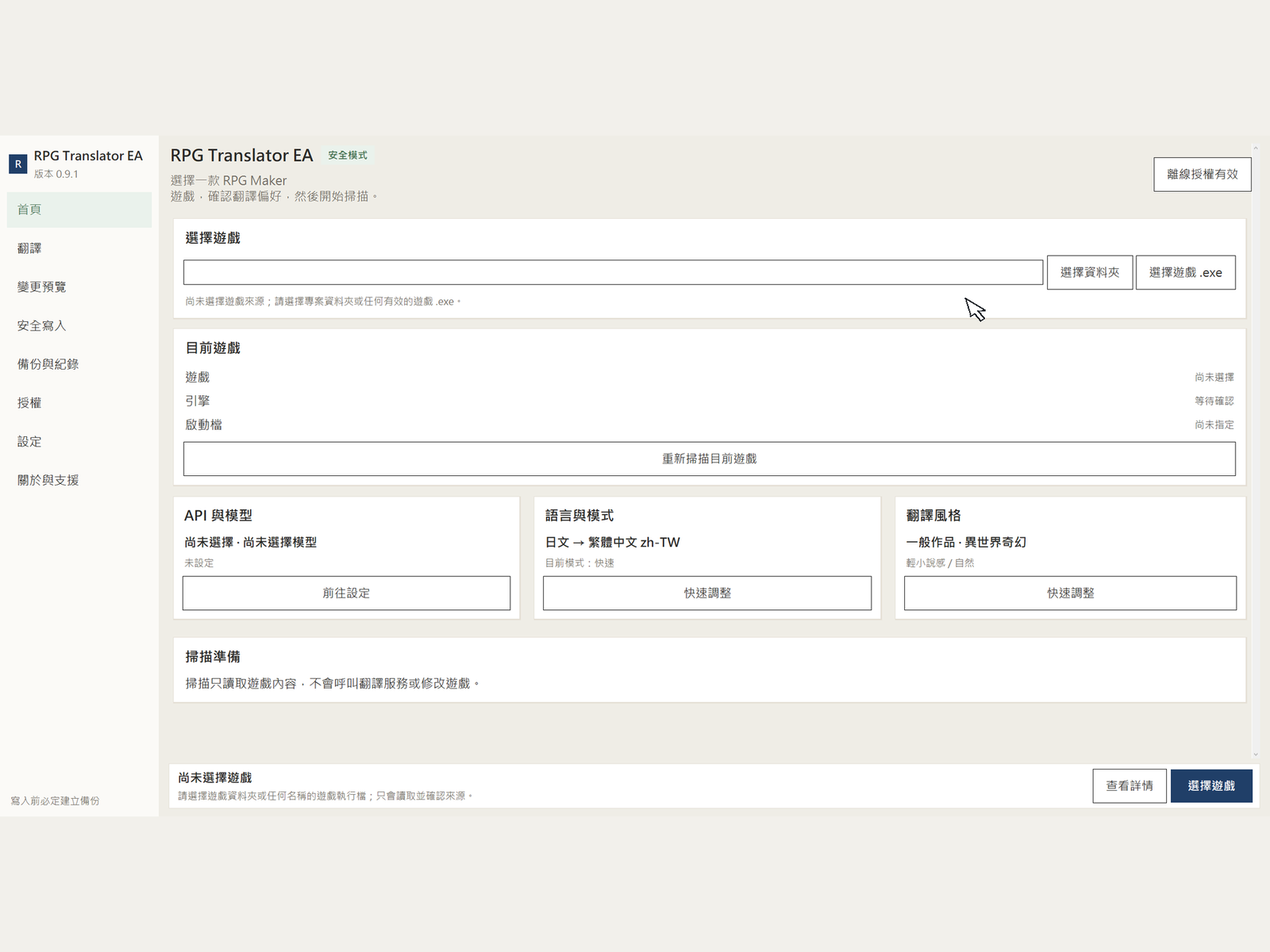Screen dimensions: 1270x952
Task: Click the 尚未選擇 value in the 遊戲 row
Action: coord(1214,378)
